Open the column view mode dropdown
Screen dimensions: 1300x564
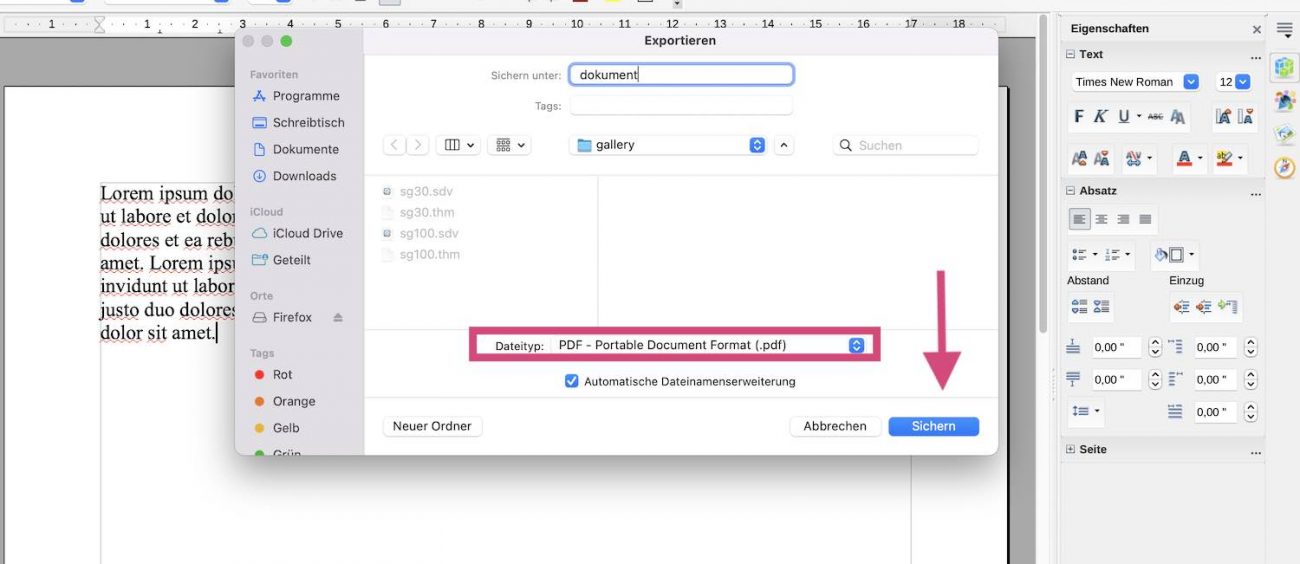pos(460,145)
